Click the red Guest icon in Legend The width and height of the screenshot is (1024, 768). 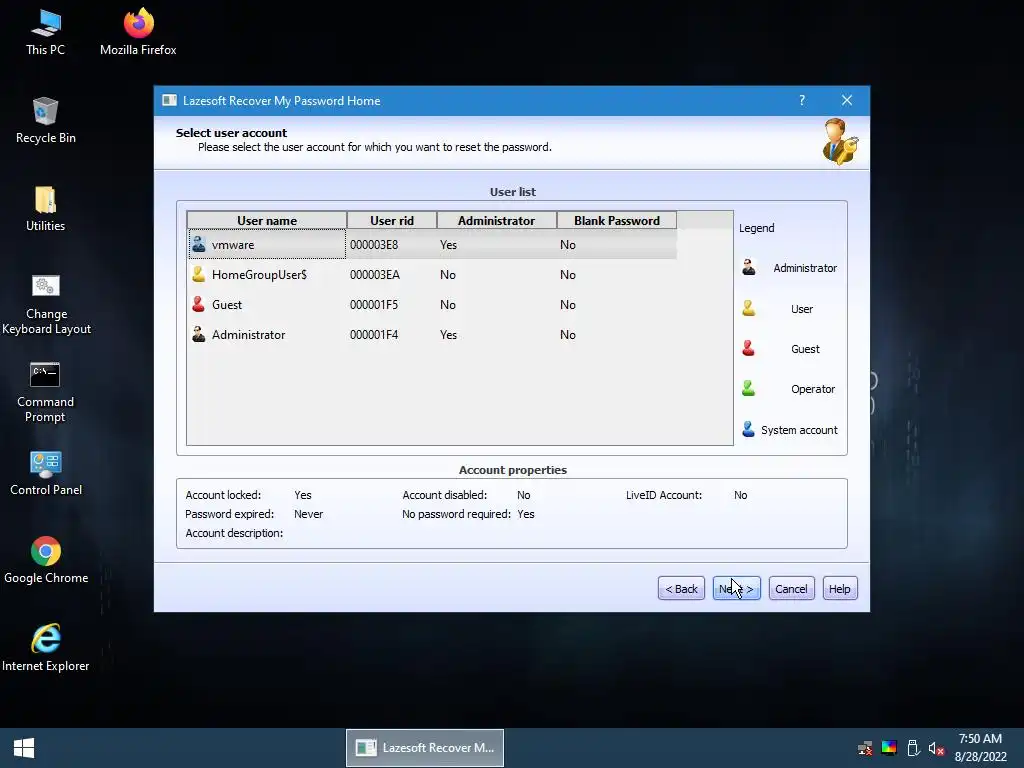(x=748, y=348)
